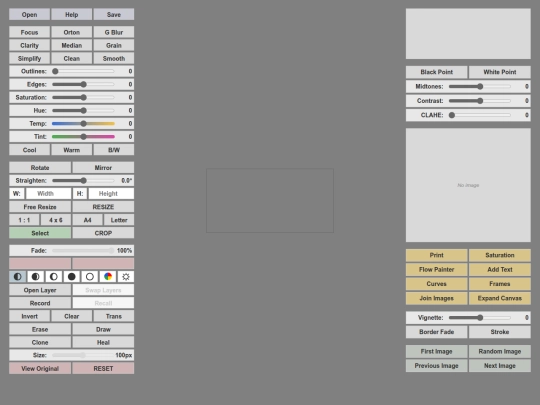The height and width of the screenshot is (405, 540).
Task: Click the Rotate button
Action: 40,168
